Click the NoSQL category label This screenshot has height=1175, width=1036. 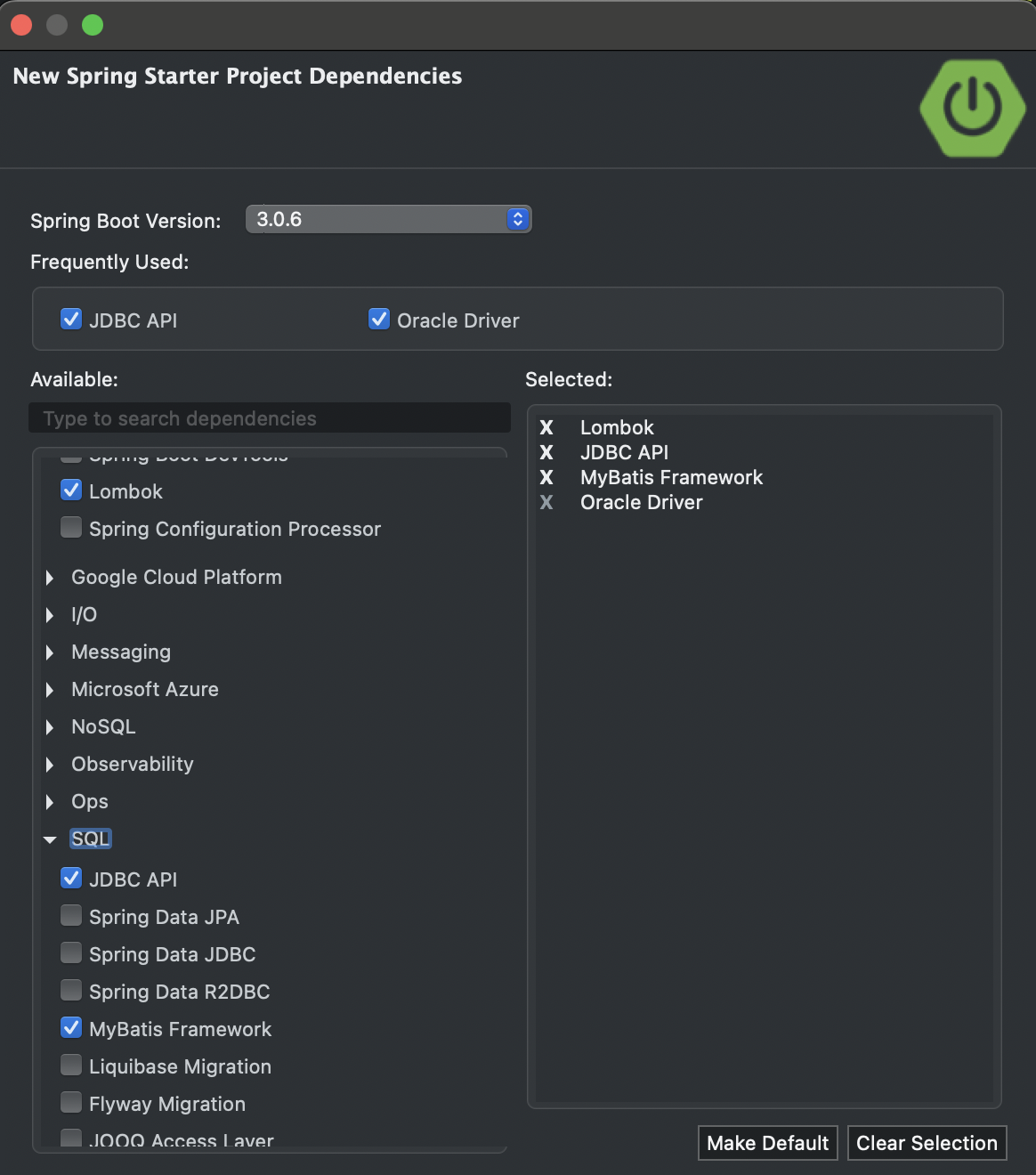pyautogui.click(x=103, y=726)
